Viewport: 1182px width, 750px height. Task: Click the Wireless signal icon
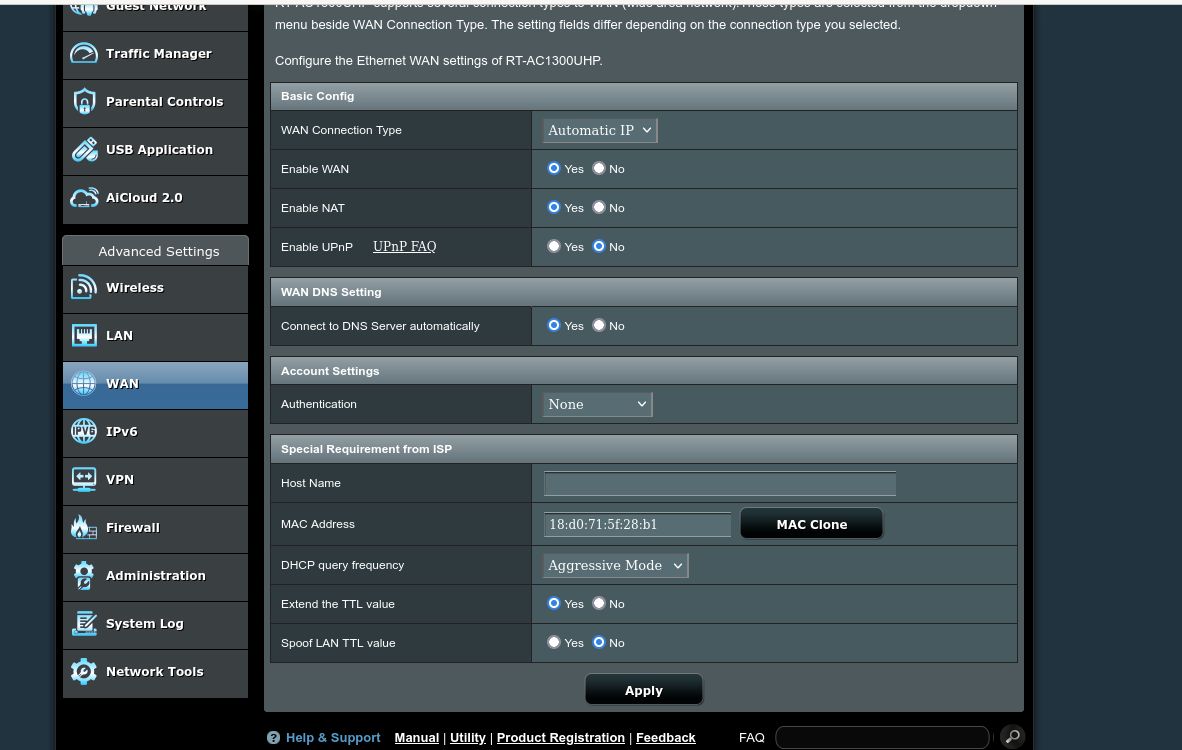pos(84,288)
